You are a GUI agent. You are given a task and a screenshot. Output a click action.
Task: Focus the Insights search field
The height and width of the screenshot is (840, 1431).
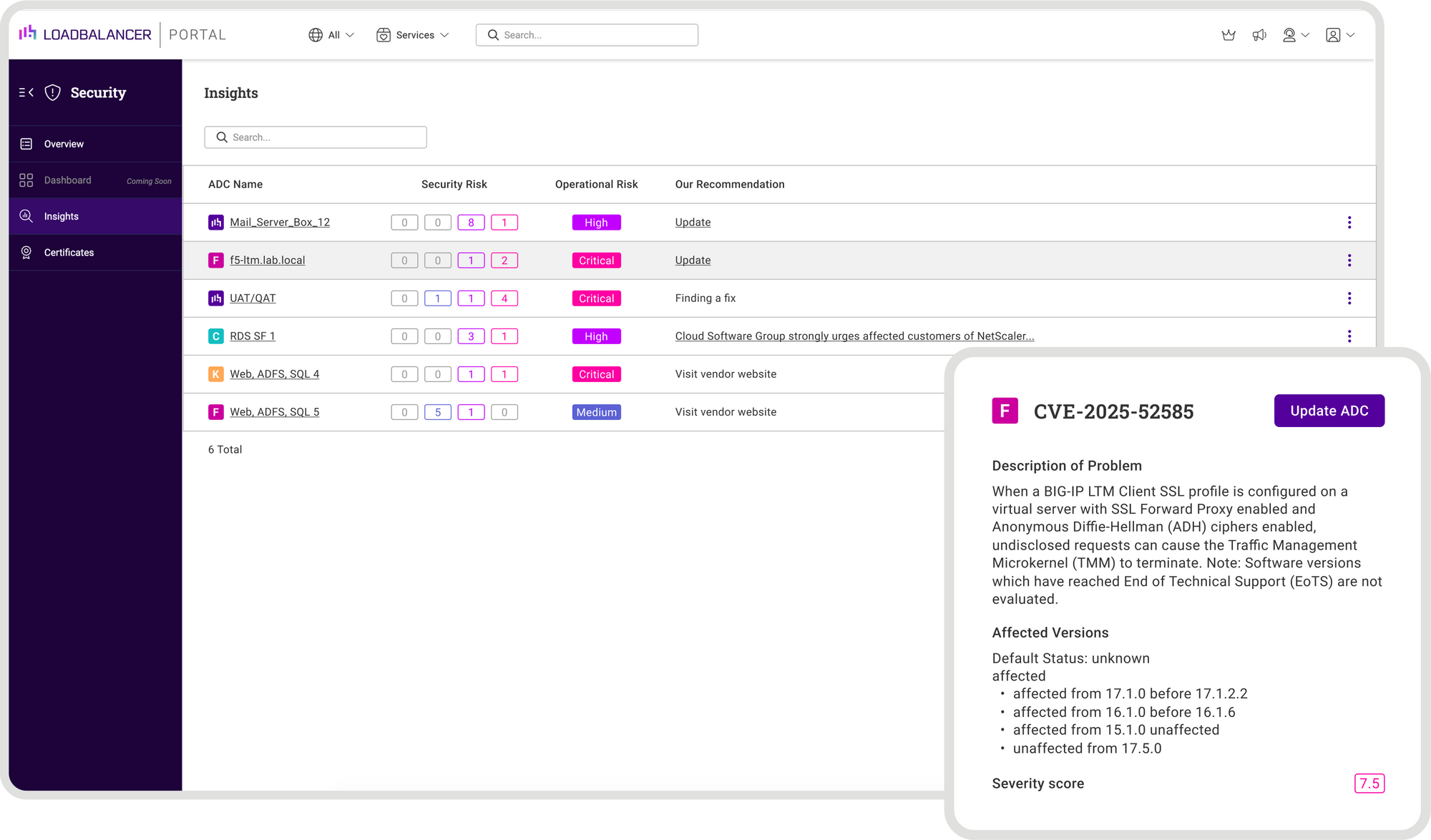coord(316,137)
